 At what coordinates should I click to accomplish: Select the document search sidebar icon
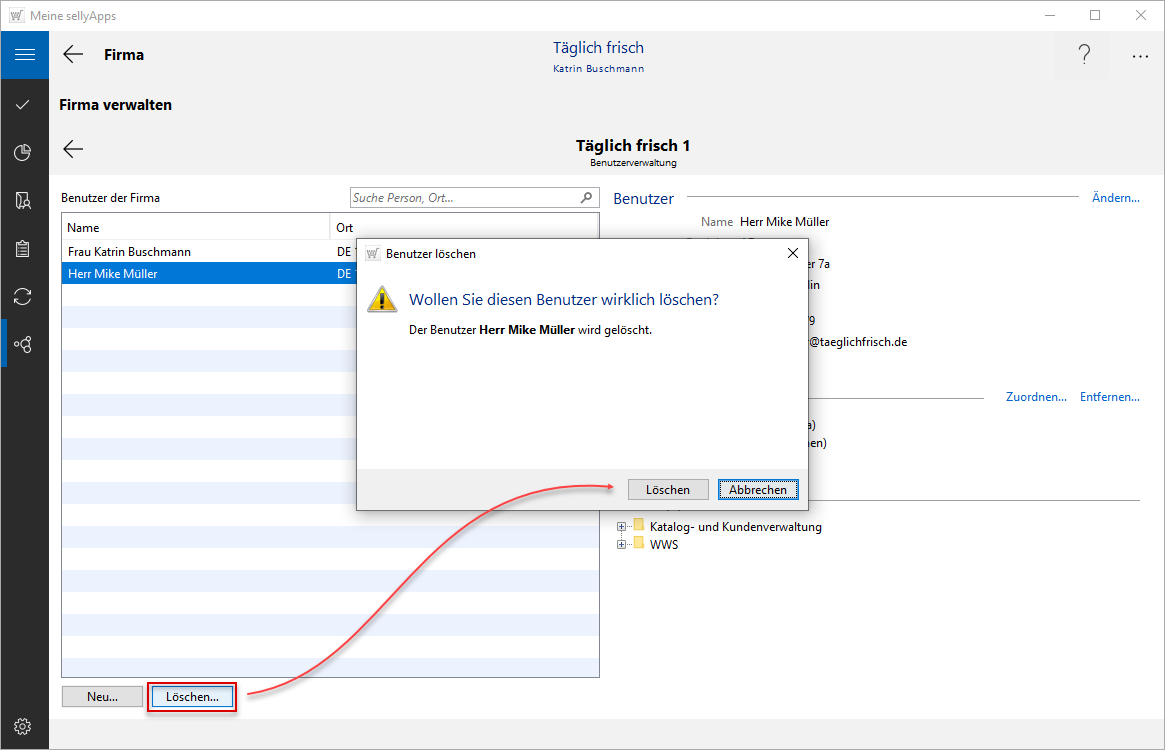click(x=24, y=201)
